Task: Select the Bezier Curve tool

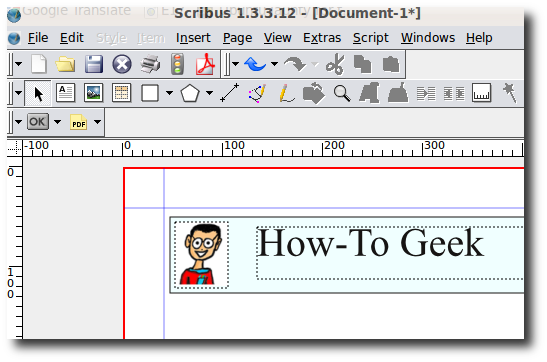Action: tap(258, 93)
